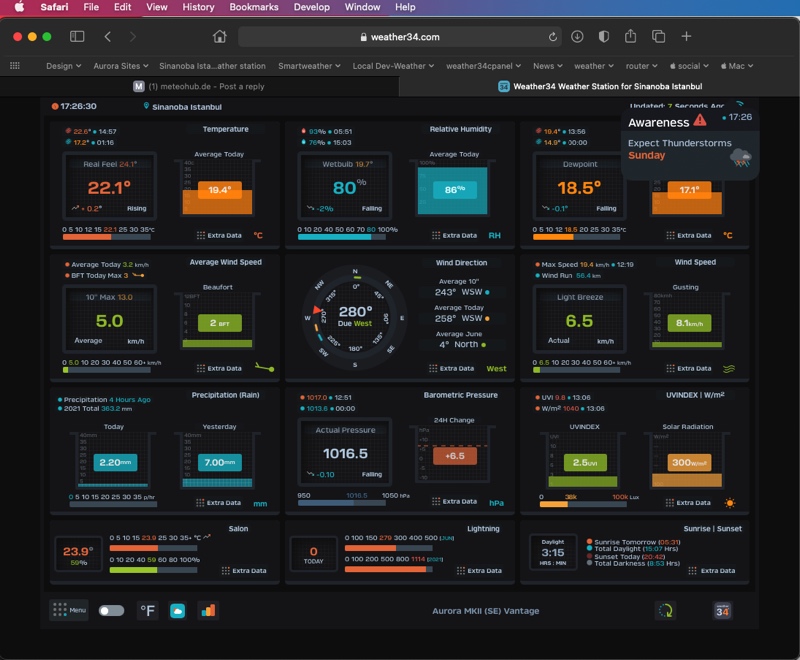Screen dimensions: 800x660
Task: Open Extra Data in the Average Wind Speed panel
Action: click(219, 368)
